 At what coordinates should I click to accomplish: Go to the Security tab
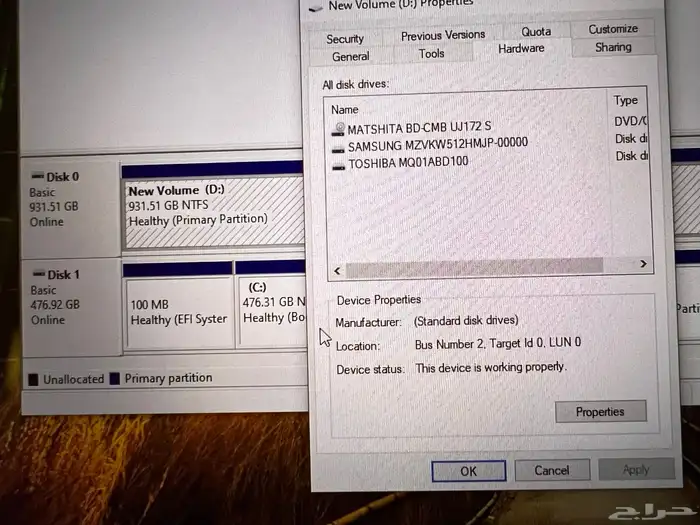pyautogui.click(x=345, y=39)
